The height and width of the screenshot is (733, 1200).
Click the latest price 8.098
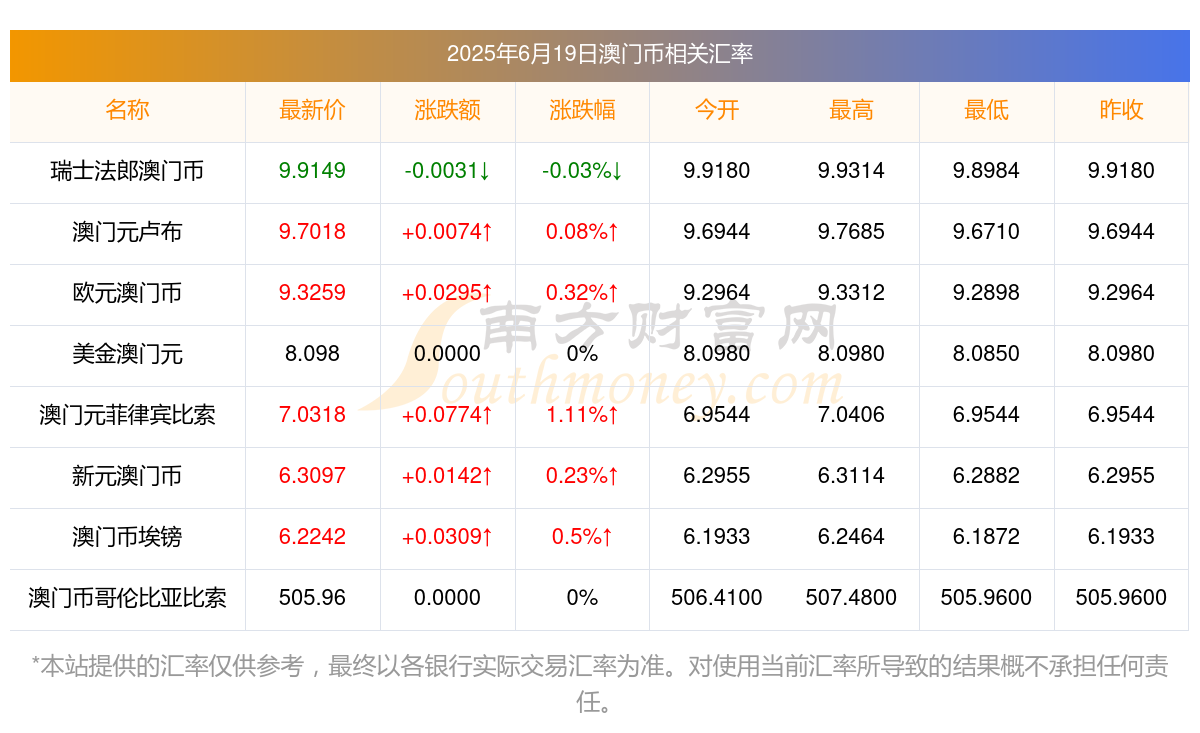click(x=312, y=354)
